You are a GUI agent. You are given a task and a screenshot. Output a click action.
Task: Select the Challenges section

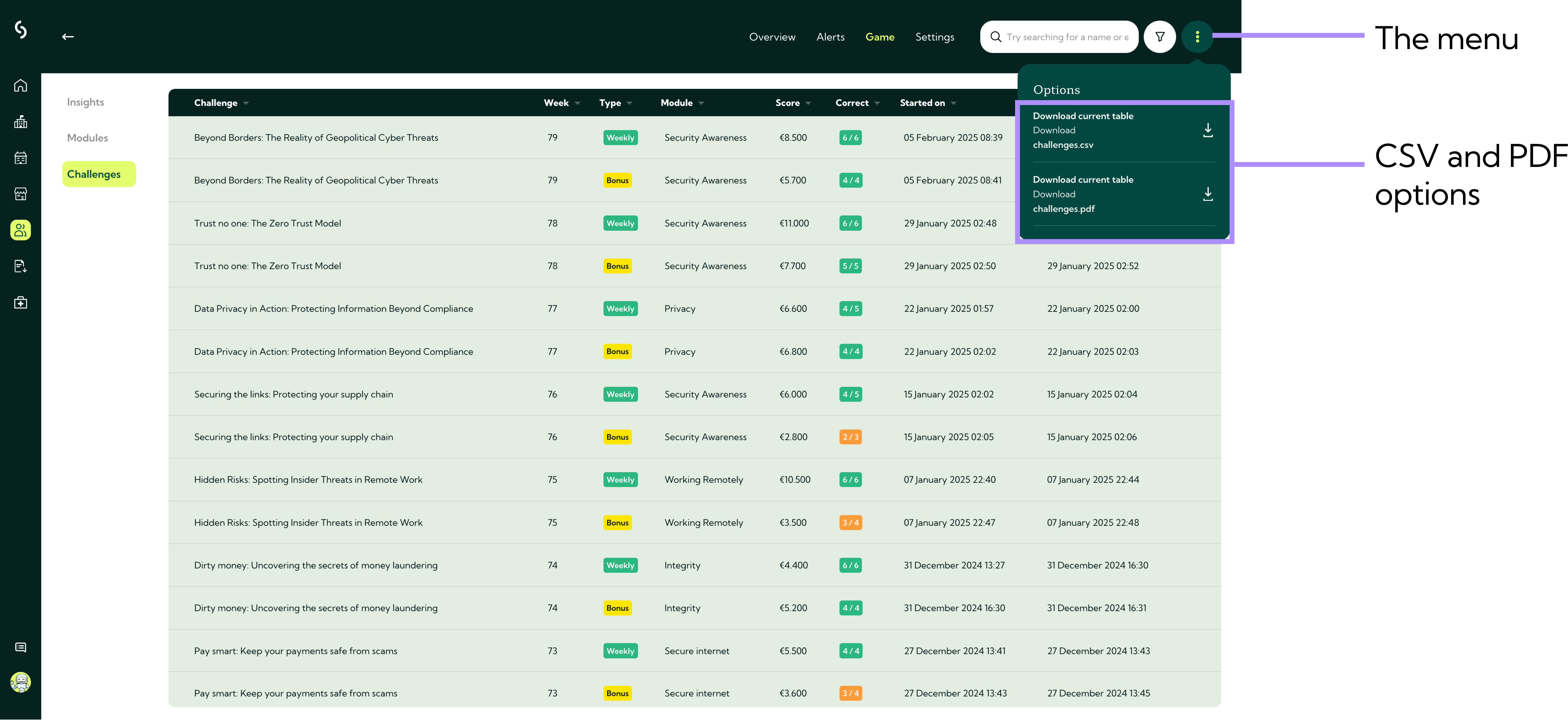pyautogui.click(x=99, y=174)
